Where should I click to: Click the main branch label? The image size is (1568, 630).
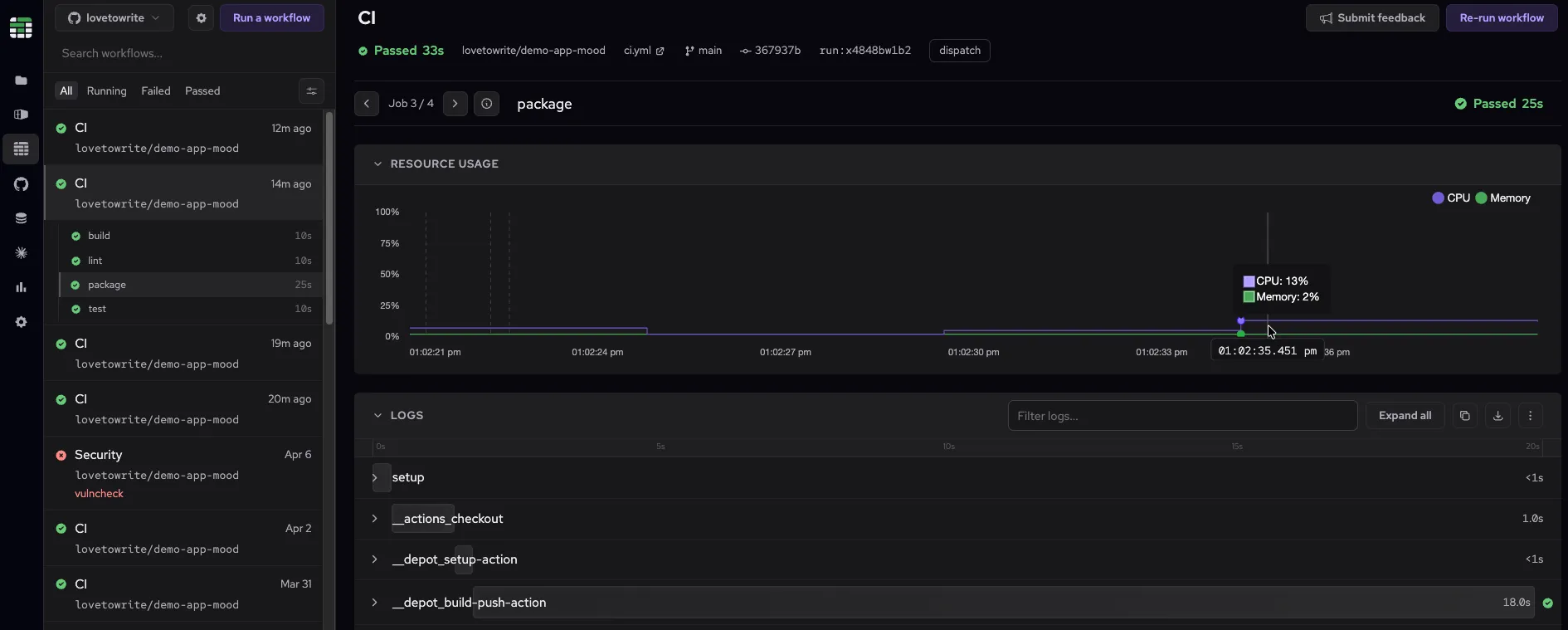704,51
